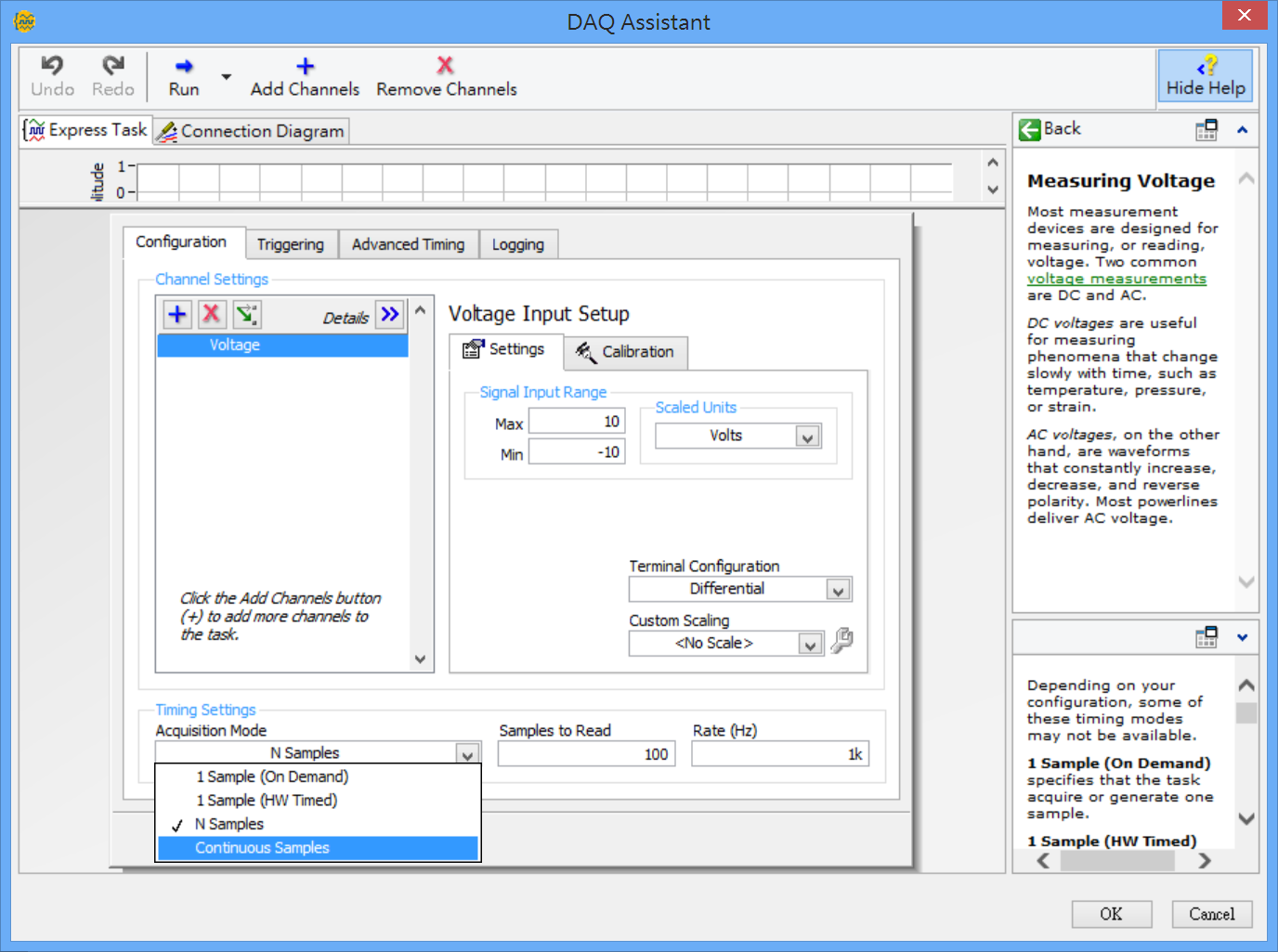Choose 1 Sample (On Demand) acquisition mode
Image resolution: width=1278 pixels, height=952 pixels.
272,776
